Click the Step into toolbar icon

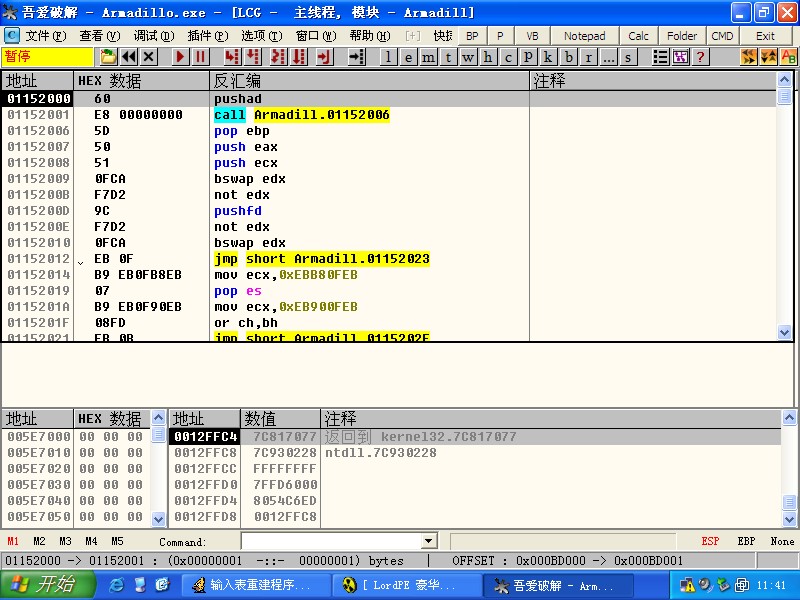232,57
